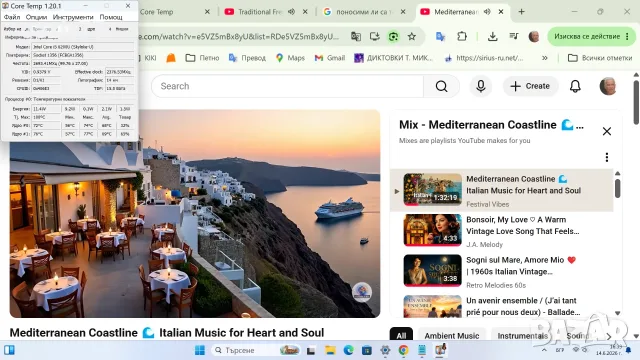
Task: Mute the Mediterranean tab speaker icon
Action: point(487,12)
